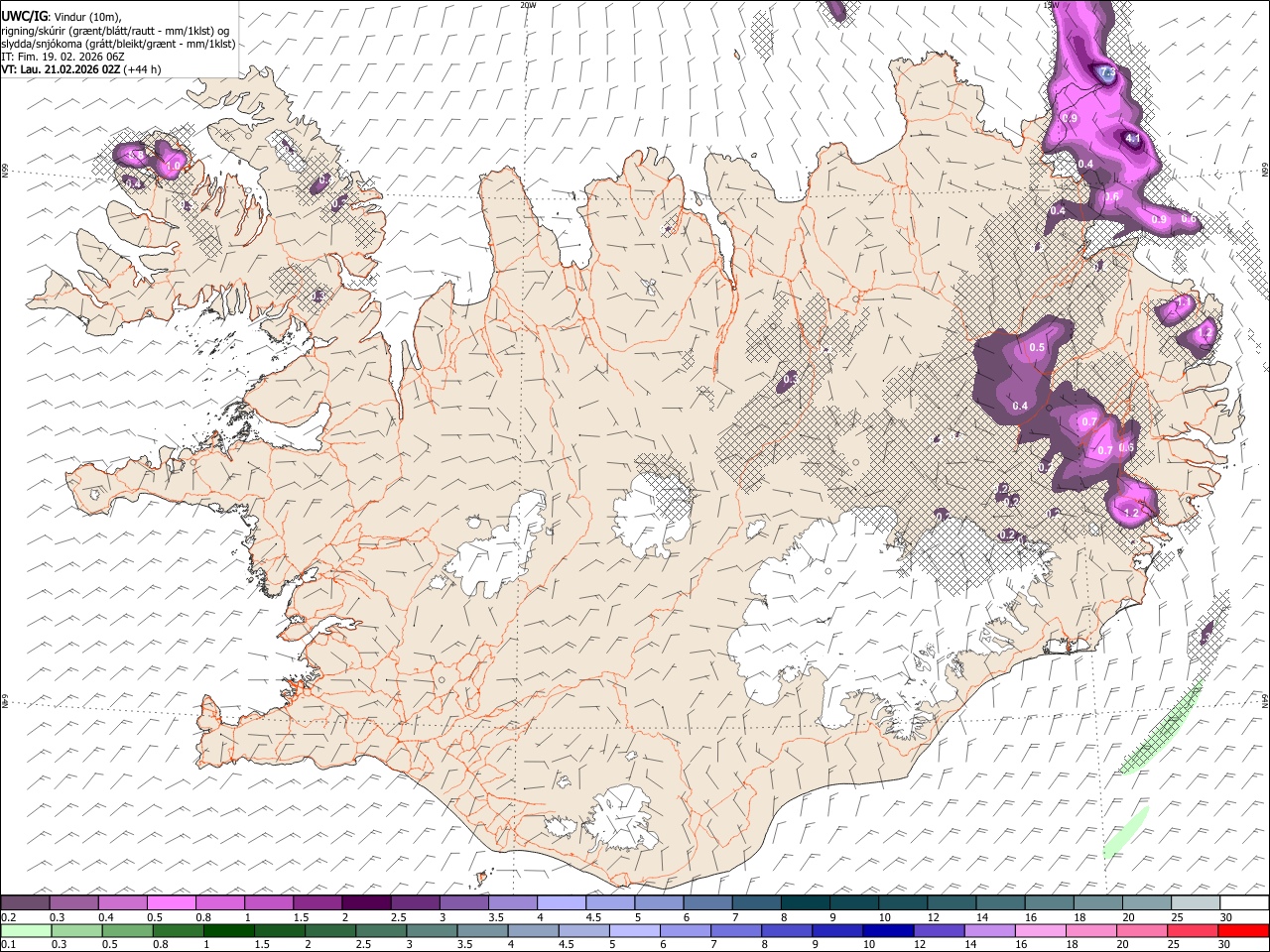The width and height of the screenshot is (1270, 952).
Task: Click the '30' label in the upper legend row
Action: (x=1225, y=917)
